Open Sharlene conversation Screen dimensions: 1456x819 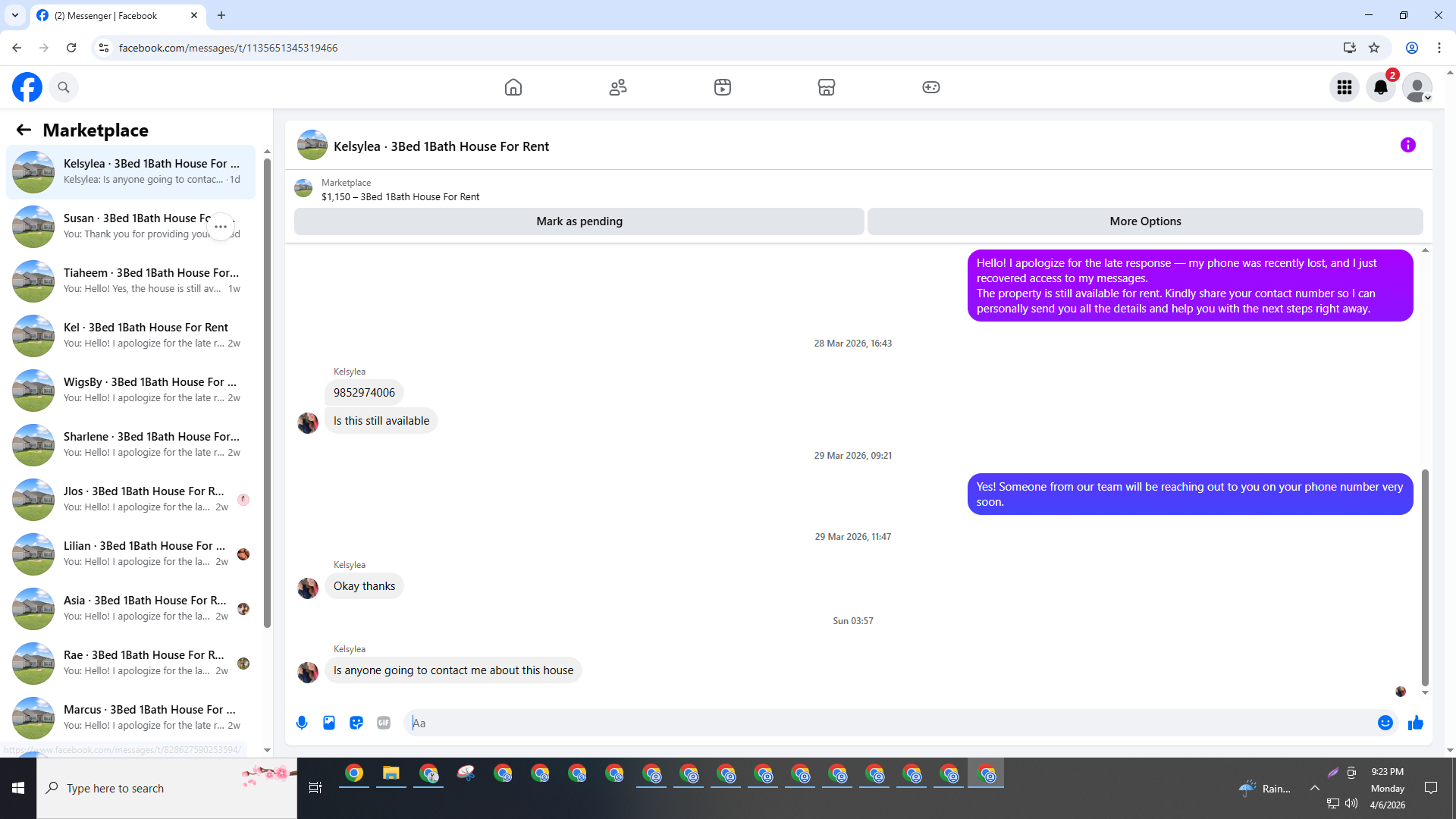(x=130, y=445)
